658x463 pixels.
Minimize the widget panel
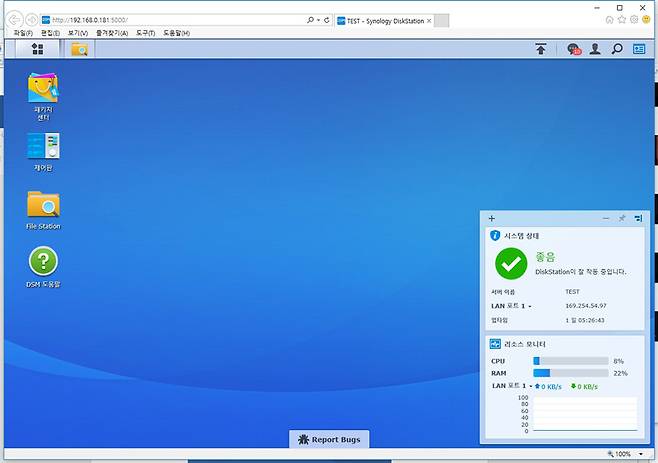point(606,218)
